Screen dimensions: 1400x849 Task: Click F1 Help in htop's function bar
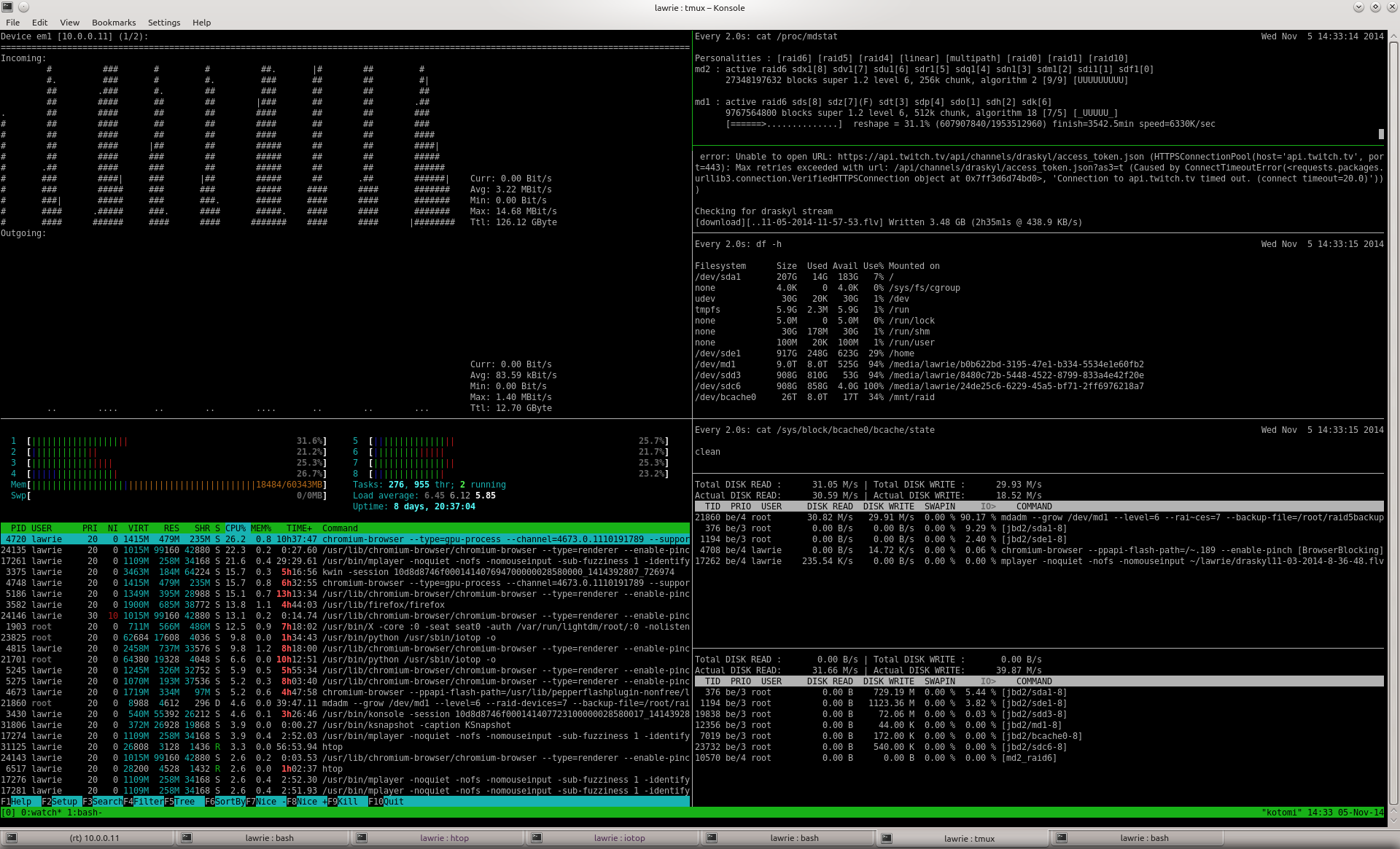pos(16,802)
